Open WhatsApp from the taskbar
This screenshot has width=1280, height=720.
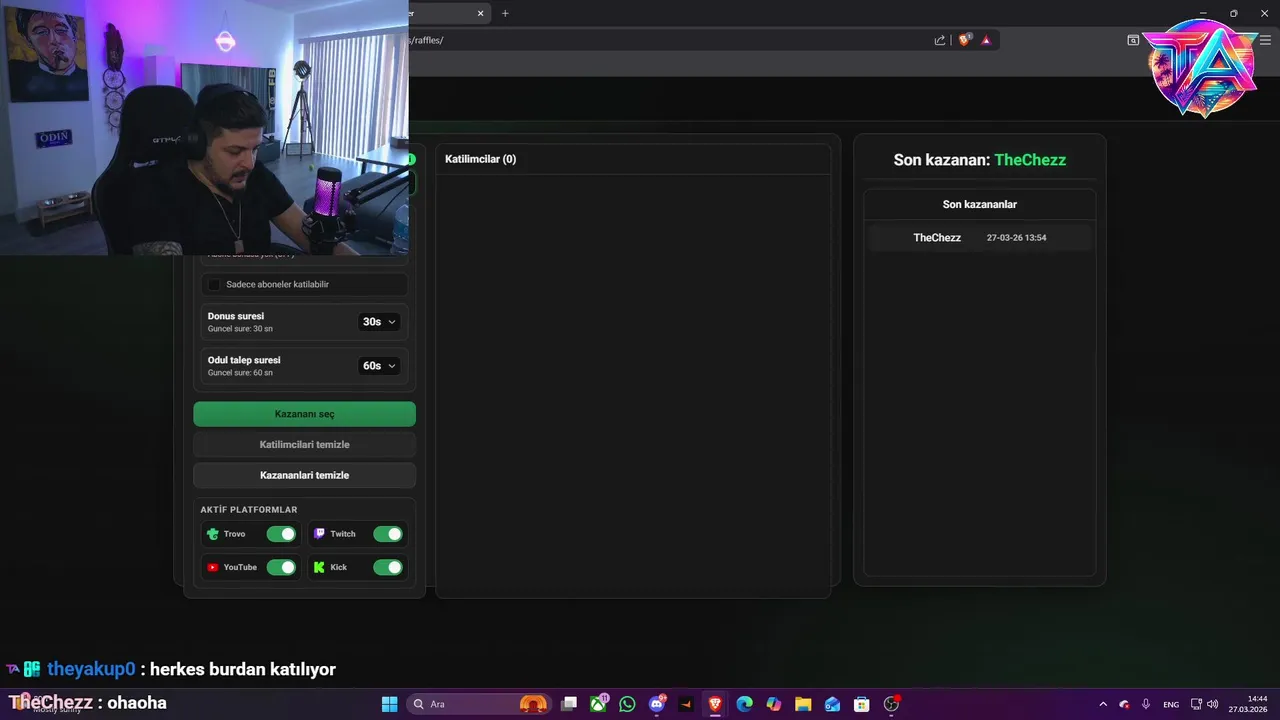627,704
